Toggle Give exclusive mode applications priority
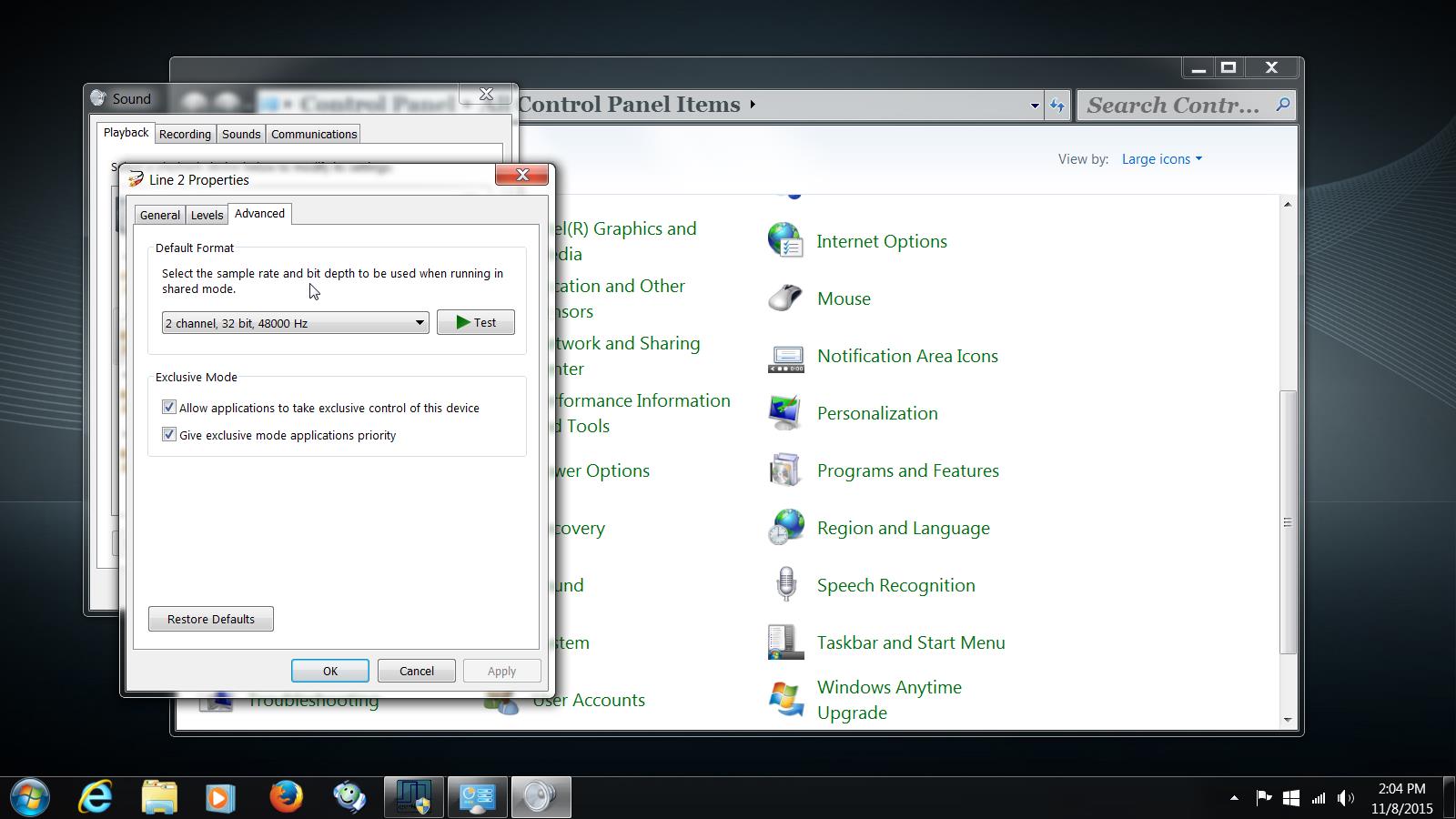The height and width of the screenshot is (819, 1456). (x=169, y=435)
